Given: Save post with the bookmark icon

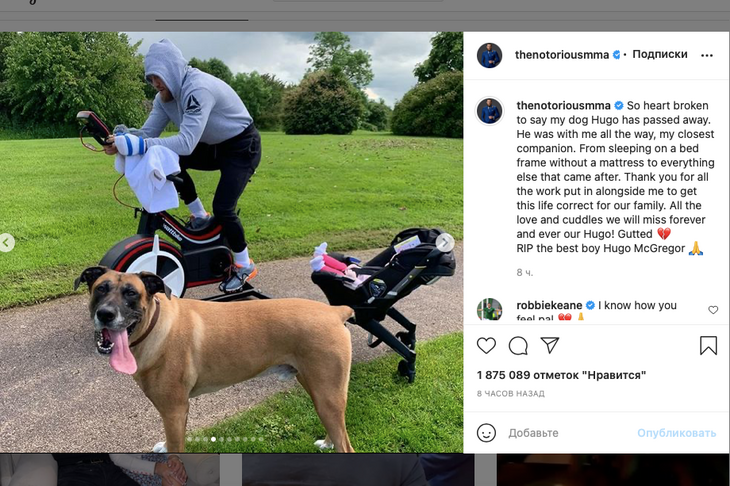Looking at the screenshot, I should point(708,345).
